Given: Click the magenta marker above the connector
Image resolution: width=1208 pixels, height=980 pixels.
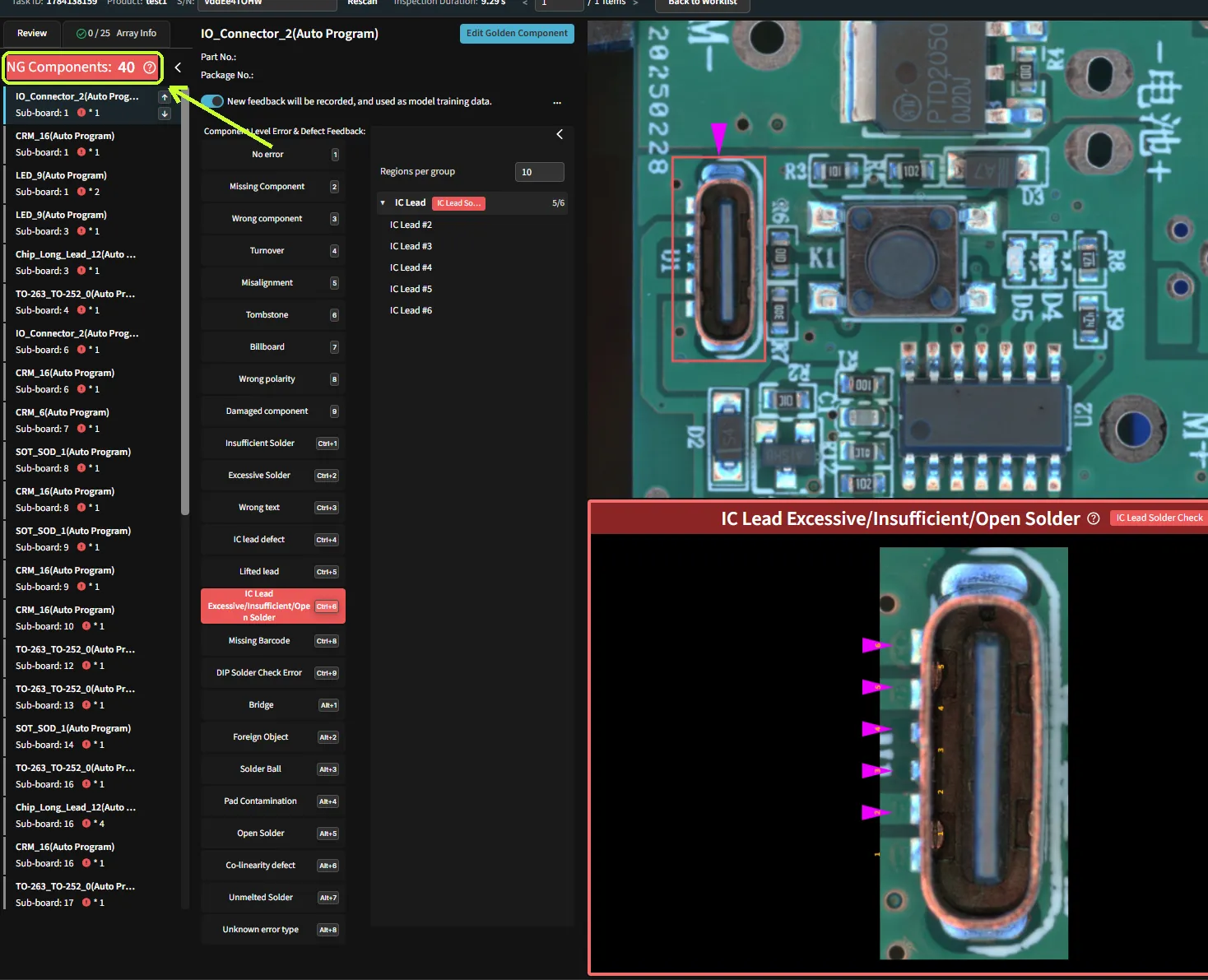Looking at the screenshot, I should click(718, 137).
